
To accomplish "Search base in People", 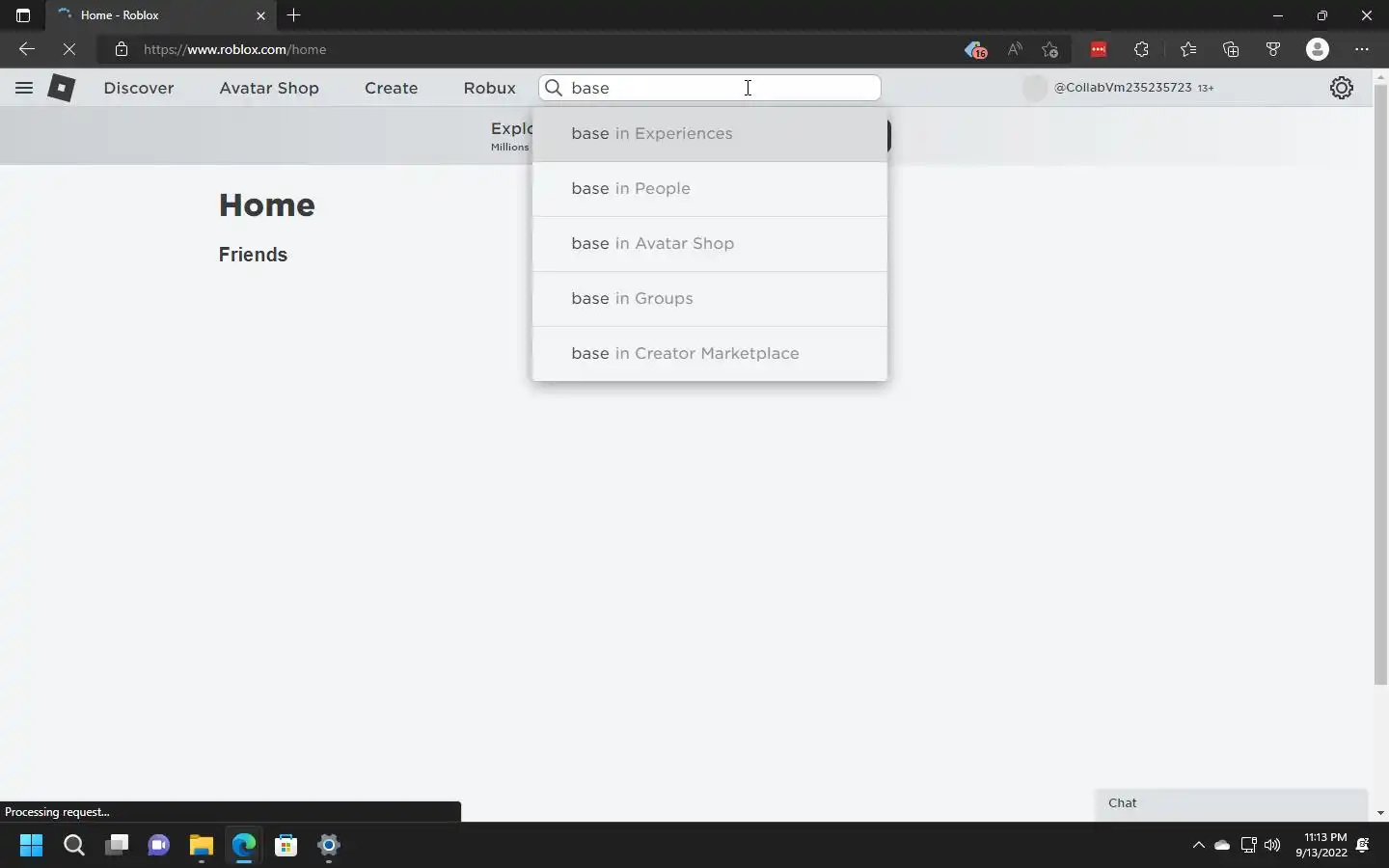I will coord(710,189).
